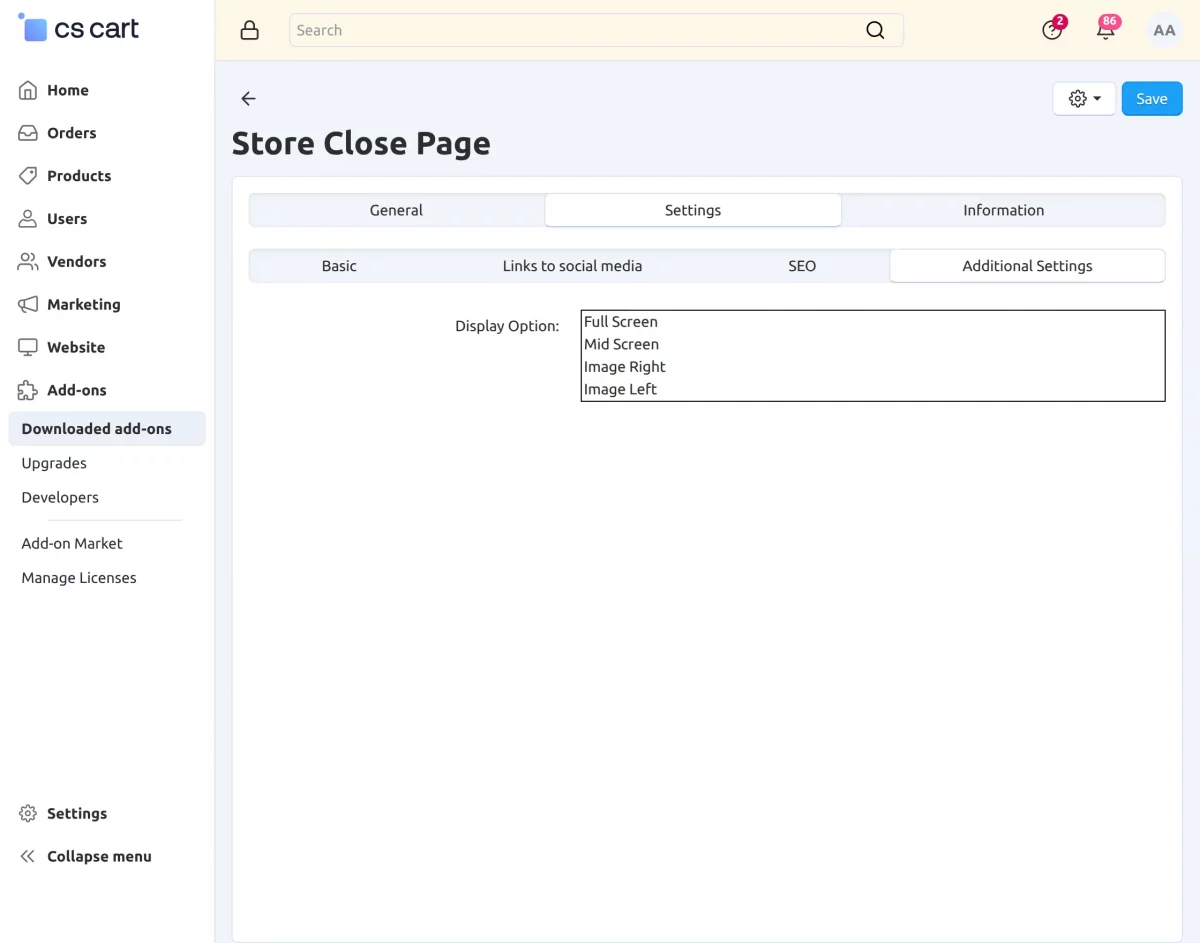Open the Links to social media tab
The image size is (1200, 943).
[x=572, y=266]
